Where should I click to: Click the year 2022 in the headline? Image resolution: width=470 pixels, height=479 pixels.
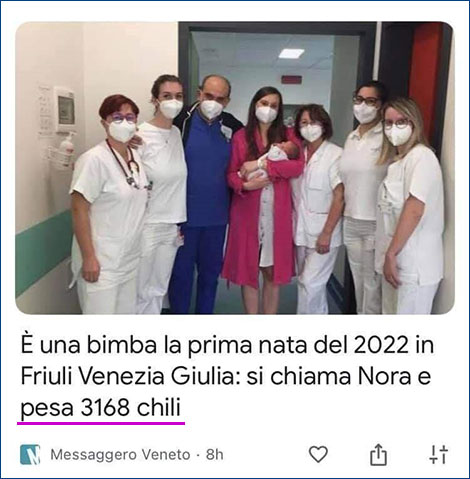pyautogui.click(x=381, y=346)
